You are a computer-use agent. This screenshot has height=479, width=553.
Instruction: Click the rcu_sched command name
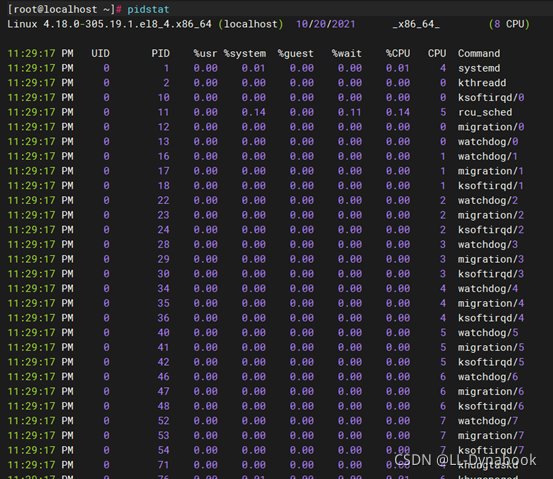click(485, 112)
